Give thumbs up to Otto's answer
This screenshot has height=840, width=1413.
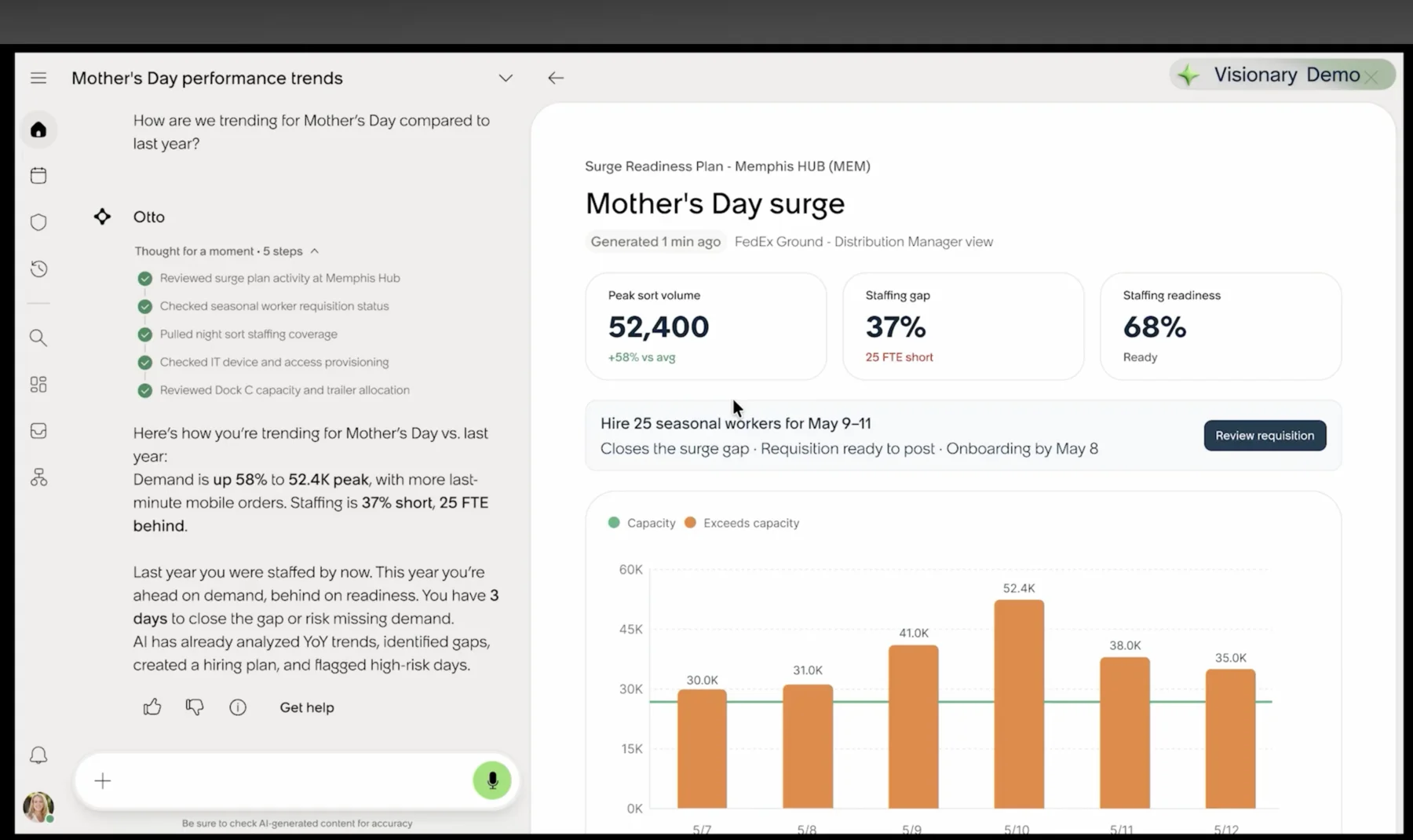click(152, 707)
